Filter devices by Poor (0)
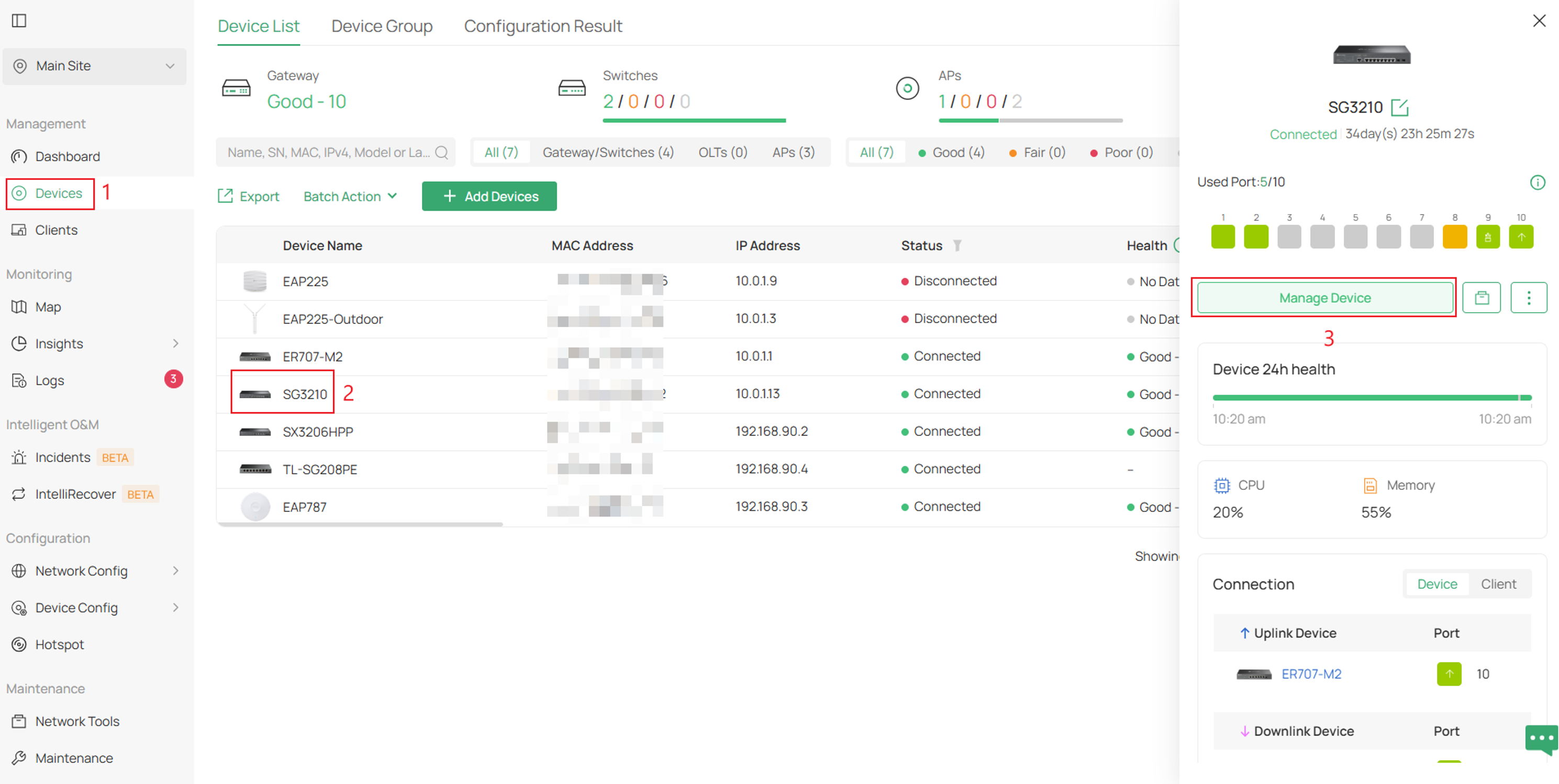The height and width of the screenshot is (784, 1559). click(x=1121, y=152)
